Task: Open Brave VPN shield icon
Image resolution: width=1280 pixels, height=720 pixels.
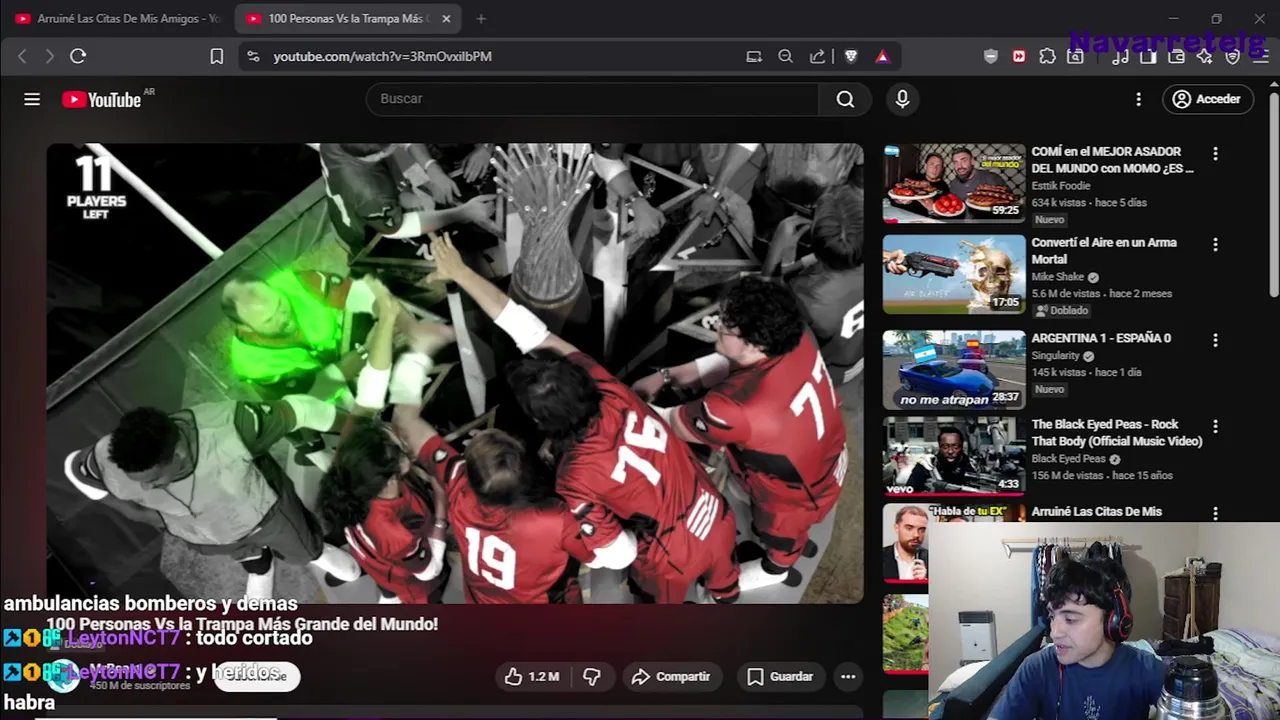Action: (1233, 57)
